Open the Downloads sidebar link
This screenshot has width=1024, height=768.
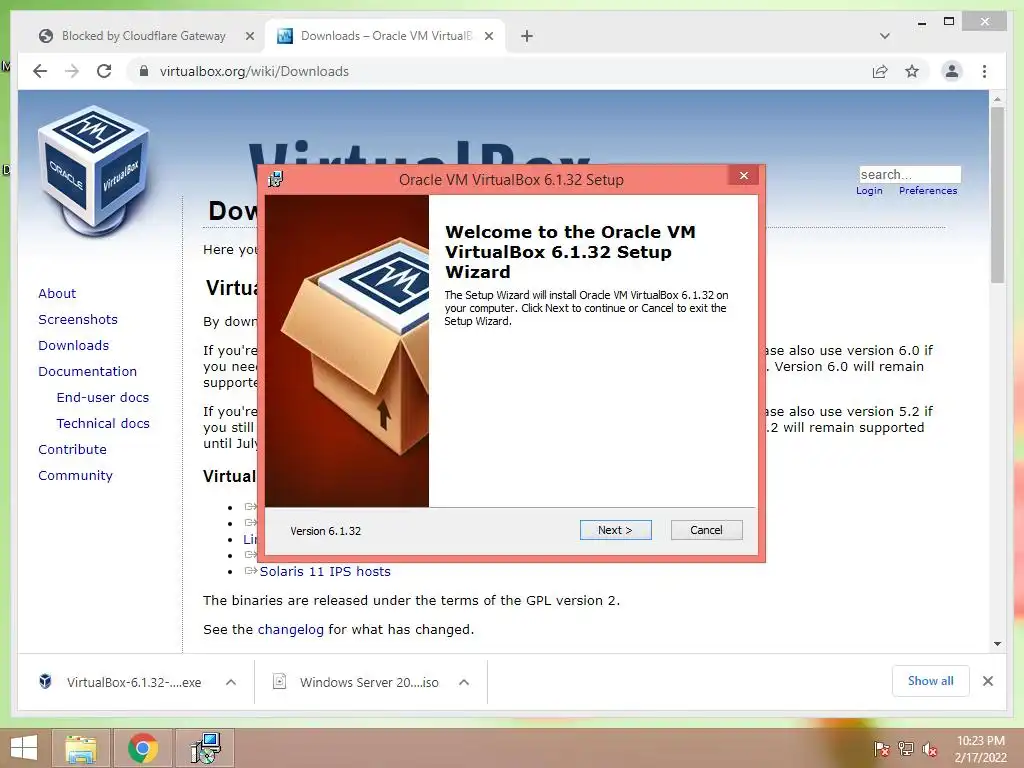pyautogui.click(x=73, y=345)
